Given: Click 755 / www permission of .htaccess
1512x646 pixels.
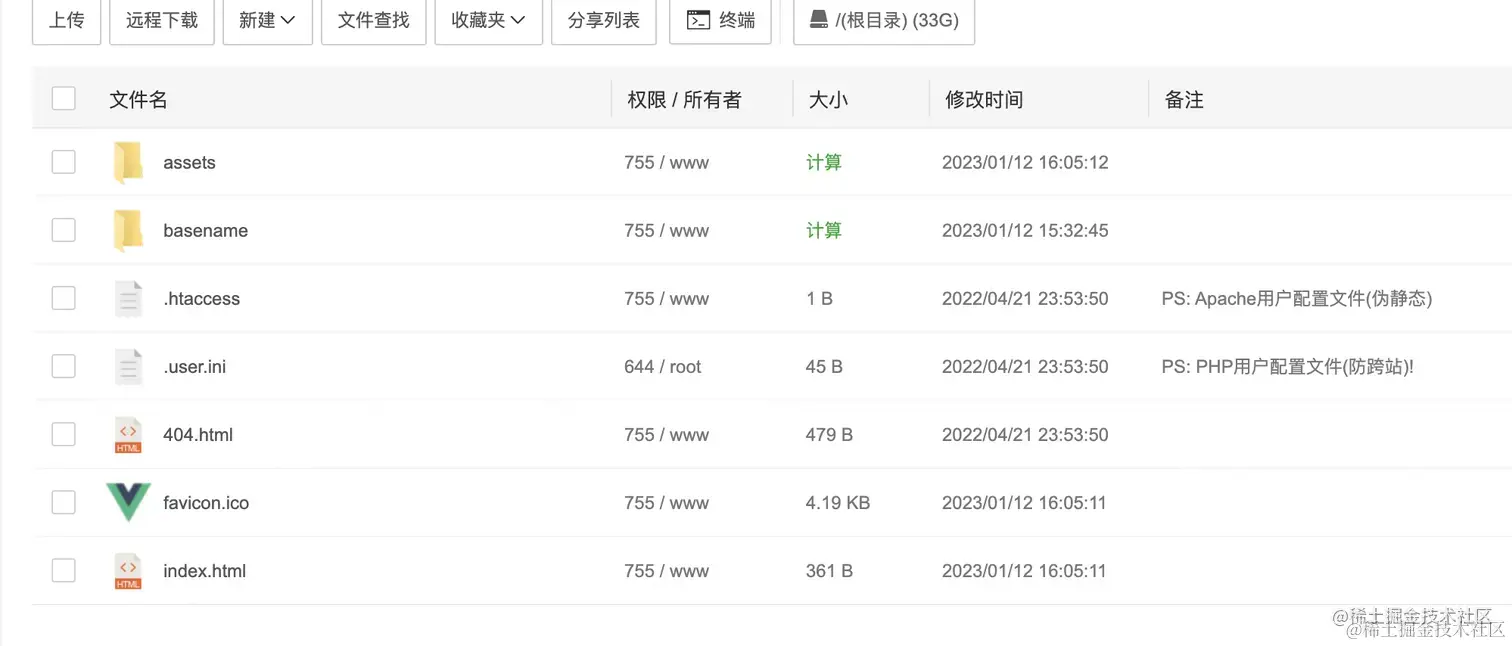Looking at the screenshot, I should (x=666, y=299).
